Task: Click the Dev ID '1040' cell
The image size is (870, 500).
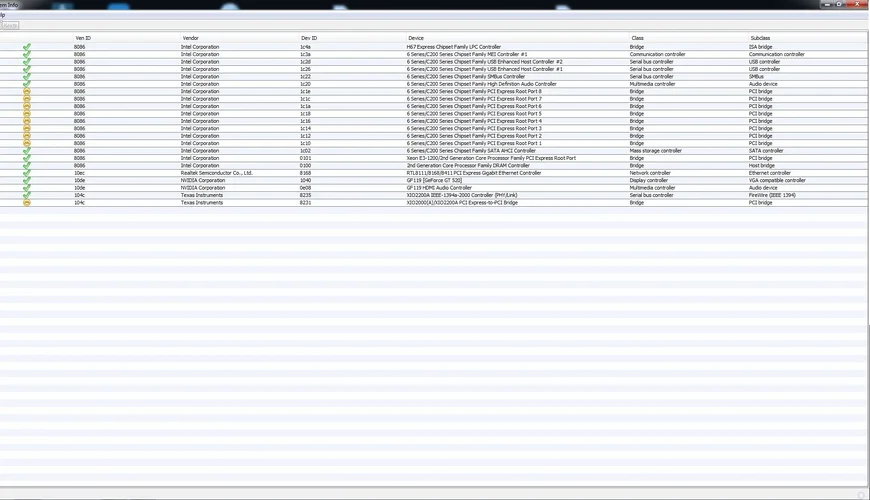Action: (305, 180)
